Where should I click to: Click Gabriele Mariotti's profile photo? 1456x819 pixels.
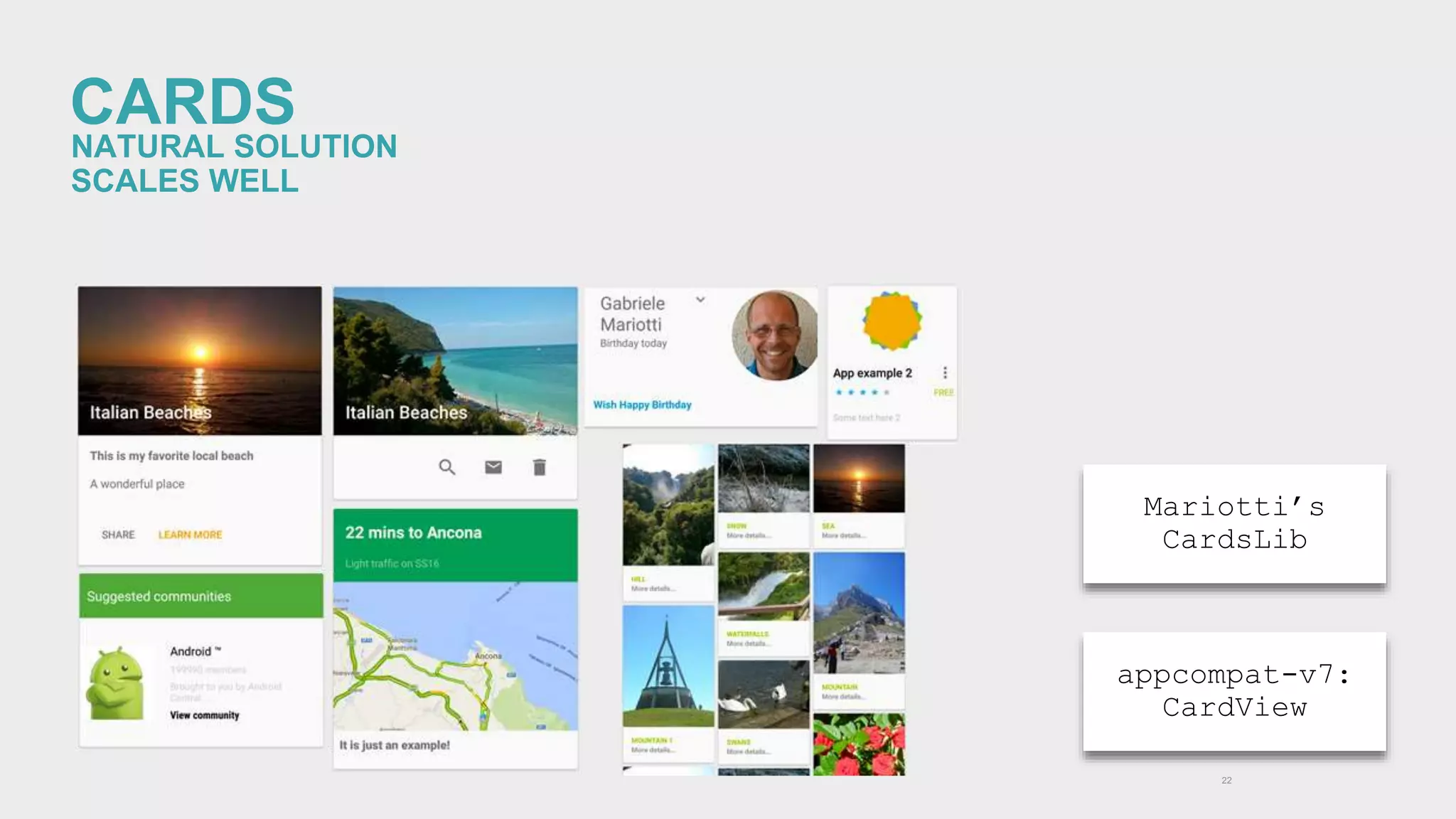[775, 335]
